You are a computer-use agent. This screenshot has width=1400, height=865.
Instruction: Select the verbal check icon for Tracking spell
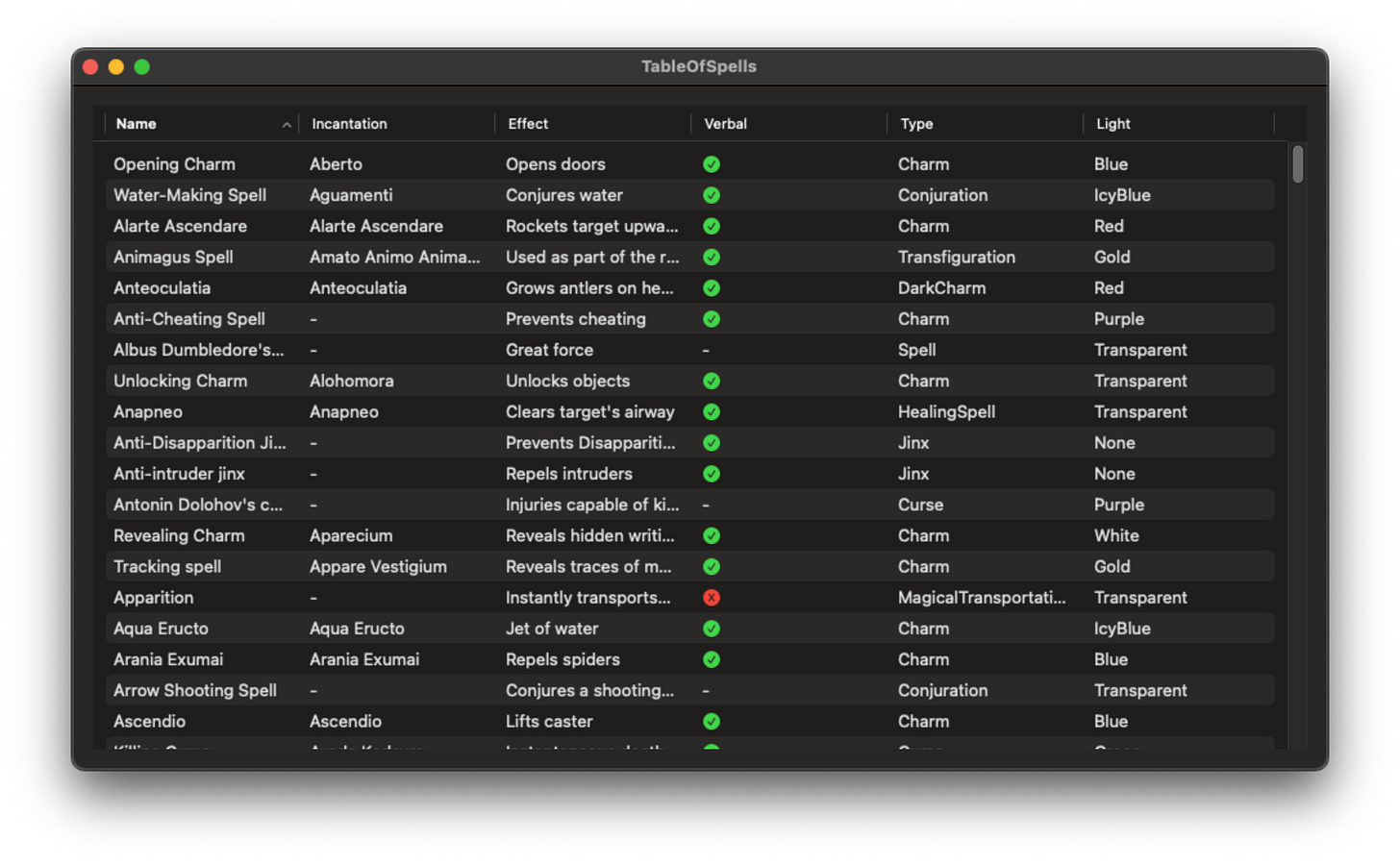(x=712, y=566)
